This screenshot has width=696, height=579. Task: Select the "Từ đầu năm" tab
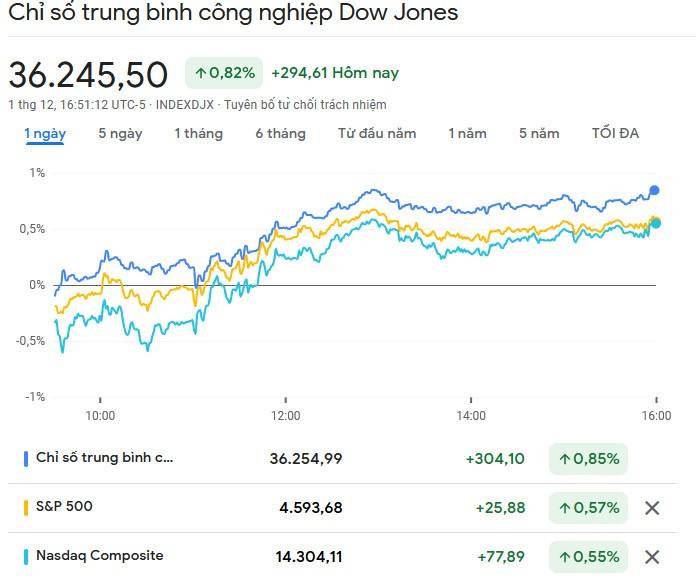[377, 134]
